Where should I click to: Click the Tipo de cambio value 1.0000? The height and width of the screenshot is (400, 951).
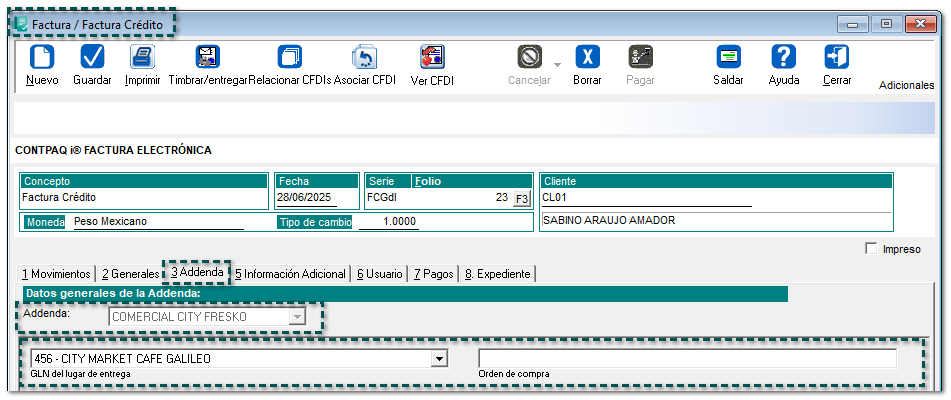[x=388, y=222]
